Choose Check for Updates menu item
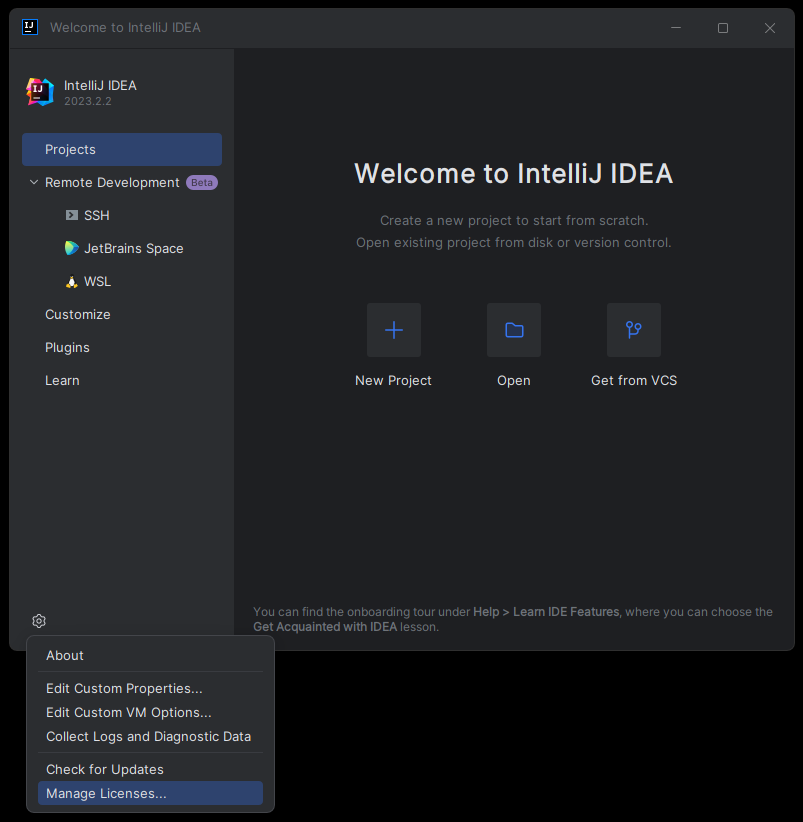The width and height of the screenshot is (803, 822). pyautogui.click(x=150, y=770)
